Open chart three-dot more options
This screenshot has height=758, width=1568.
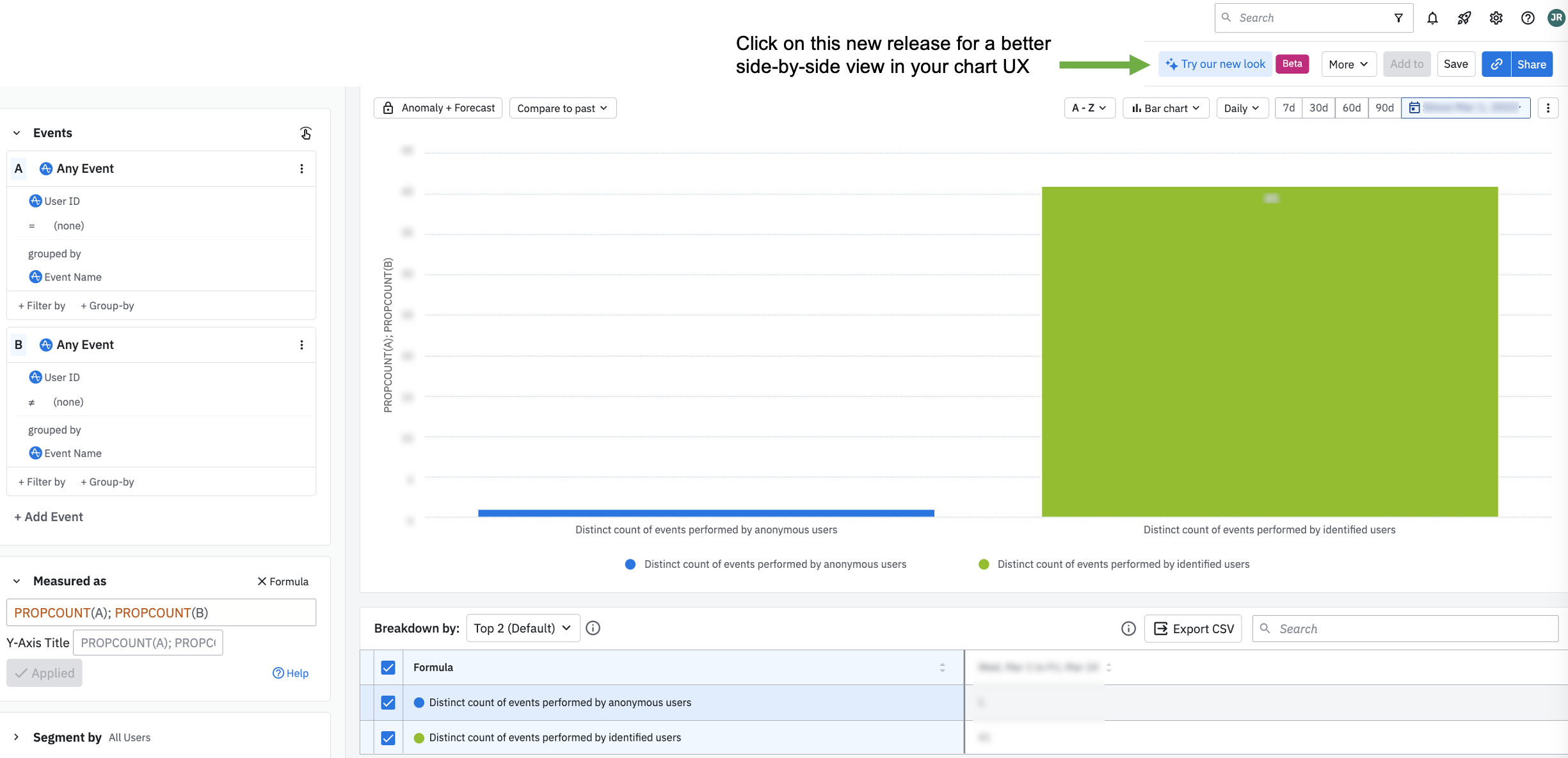[1548, 108]
